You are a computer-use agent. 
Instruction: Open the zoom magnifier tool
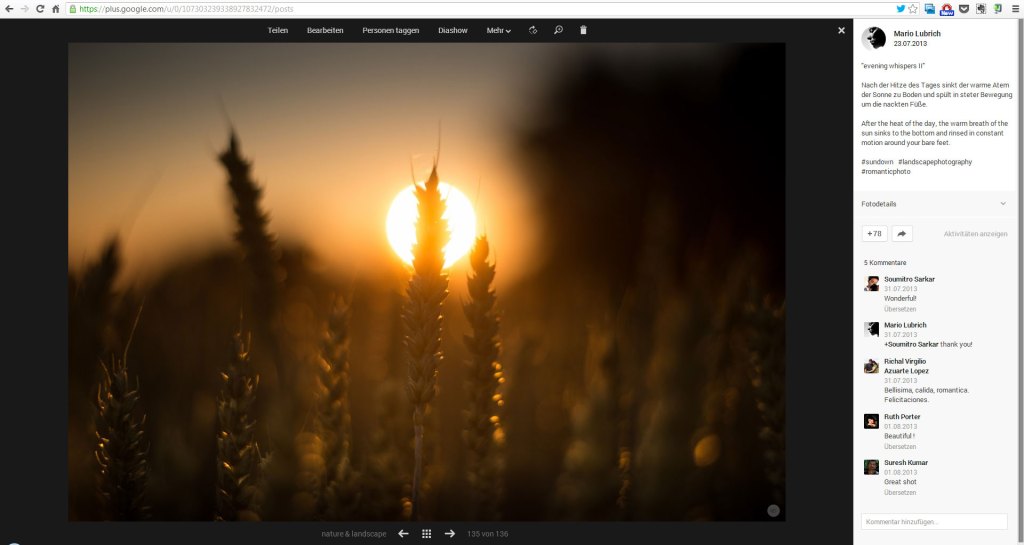click(558, 30)
